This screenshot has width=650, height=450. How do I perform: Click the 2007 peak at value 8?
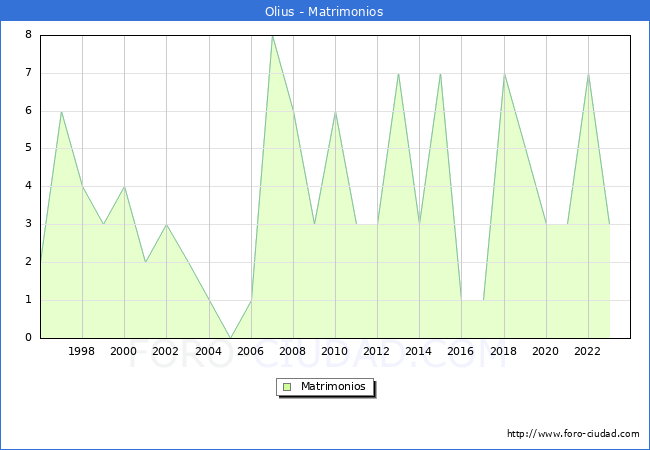click(x=272, y=36)
